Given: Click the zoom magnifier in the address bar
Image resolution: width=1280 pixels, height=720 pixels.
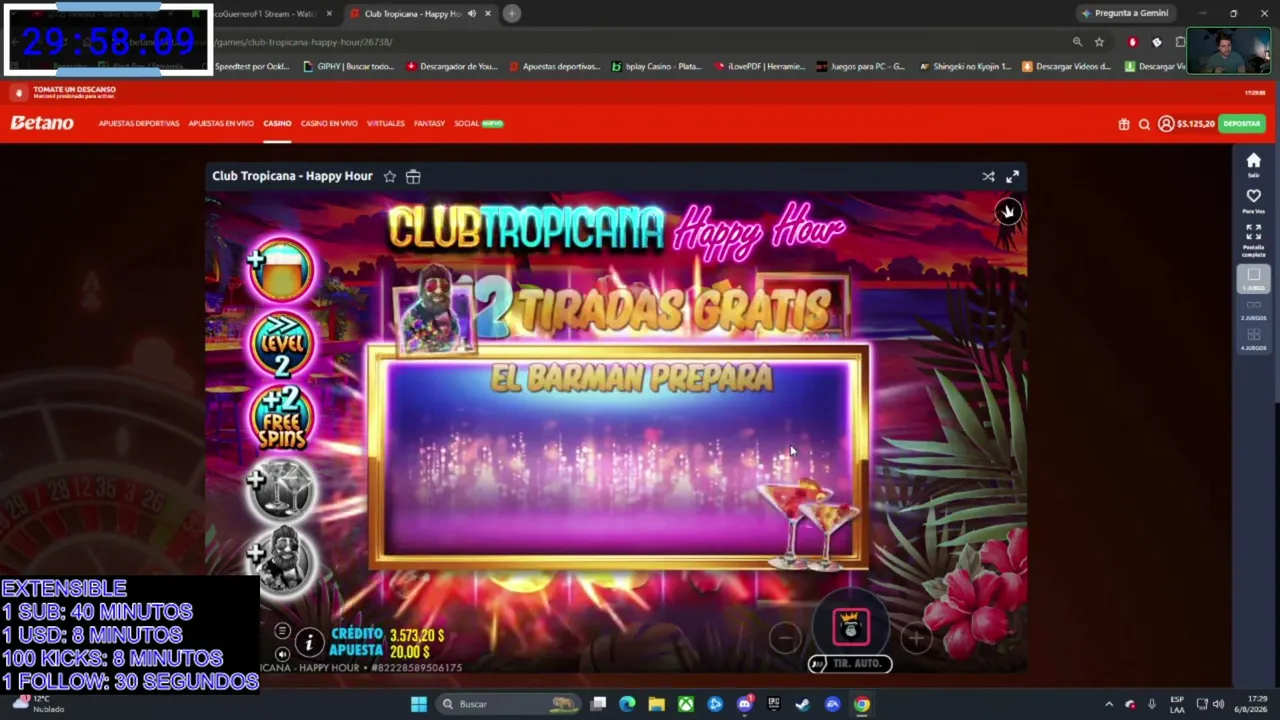Looking at the screenshot, I should [1077, 42].
